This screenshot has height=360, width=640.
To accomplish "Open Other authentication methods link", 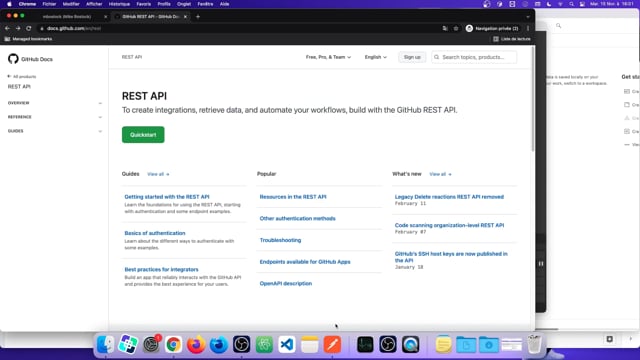I will (297, 218).
